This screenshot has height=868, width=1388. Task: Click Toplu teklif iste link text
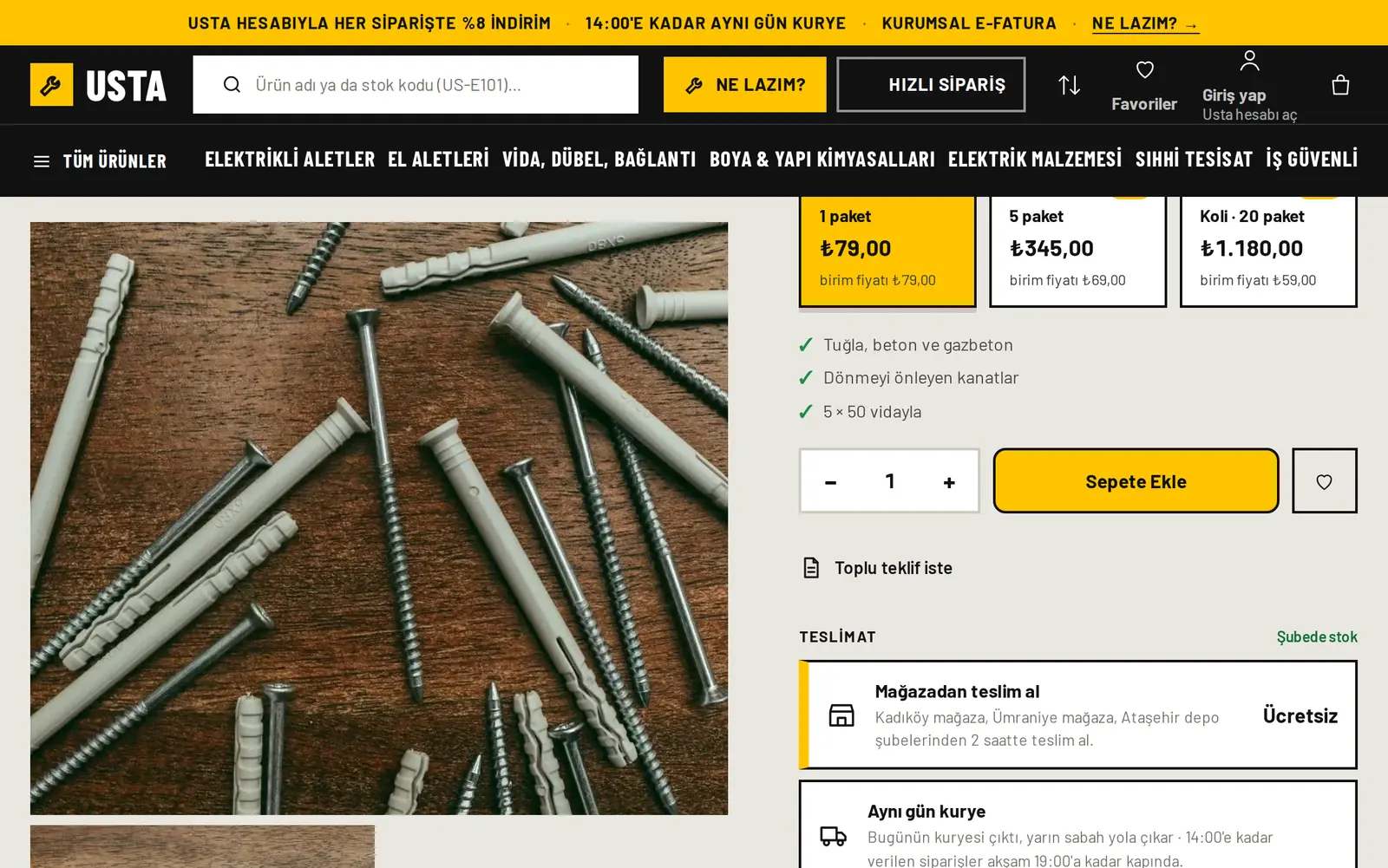pos(894,568)
